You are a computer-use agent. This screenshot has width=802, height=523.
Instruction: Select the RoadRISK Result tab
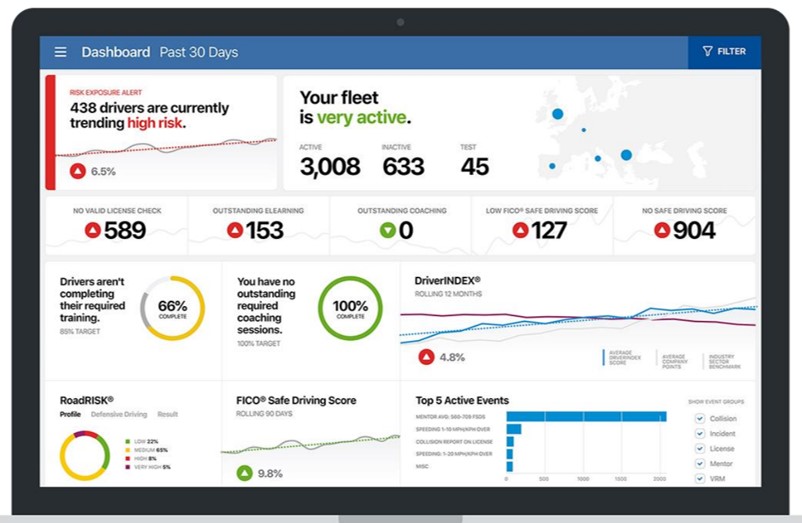pos(168,414)
